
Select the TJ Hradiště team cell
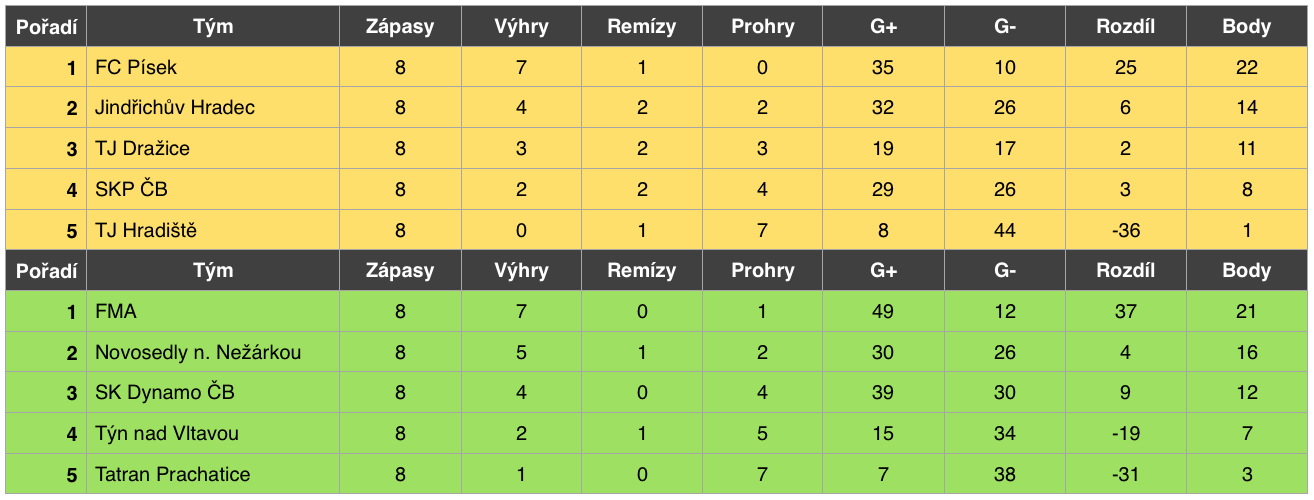click(x=213, y=230)
